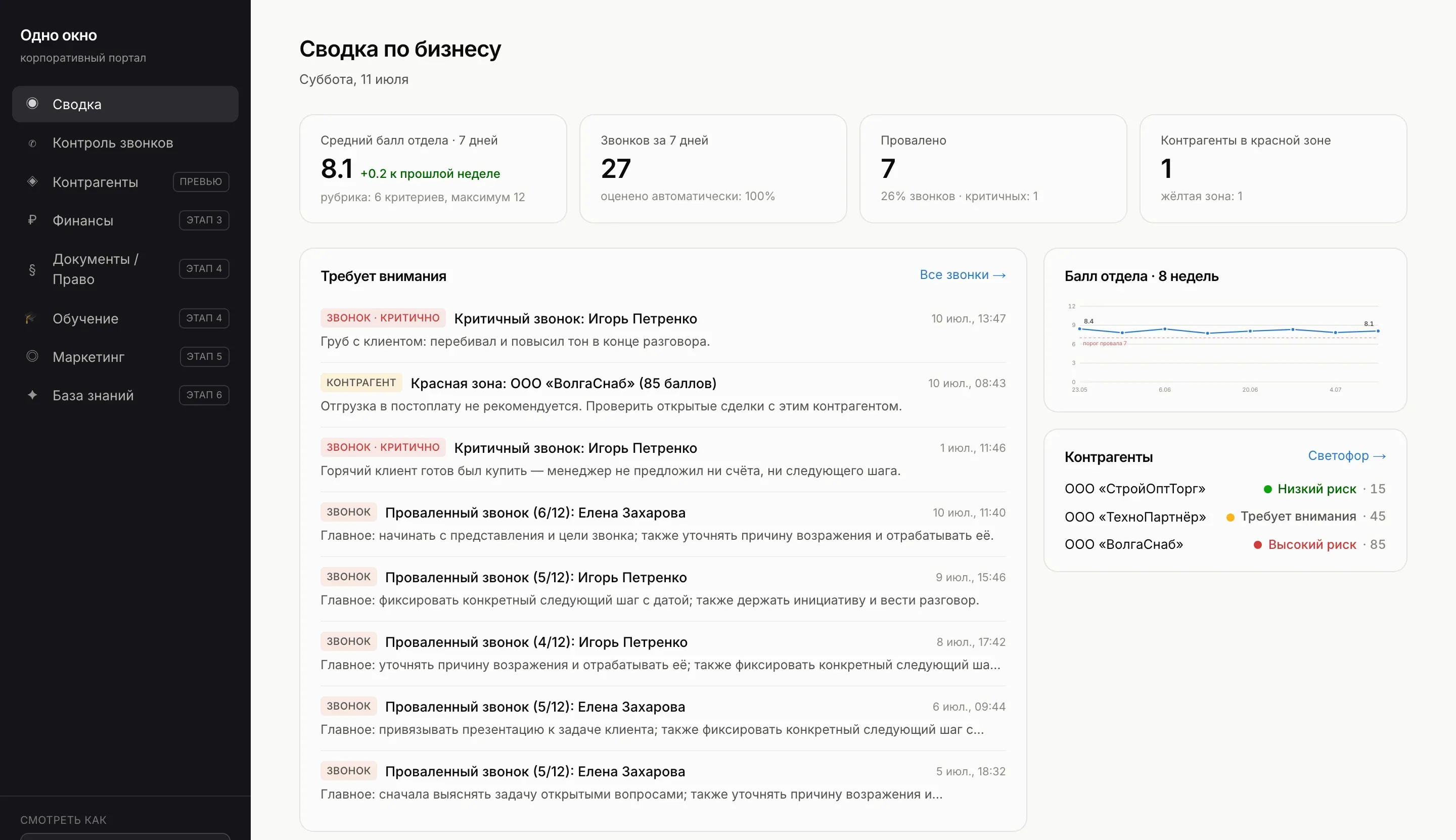The height and width of the screenshot is (840, 1456).
Task: Click the sparkle icon beside База знаний
Action: (32, 395)
